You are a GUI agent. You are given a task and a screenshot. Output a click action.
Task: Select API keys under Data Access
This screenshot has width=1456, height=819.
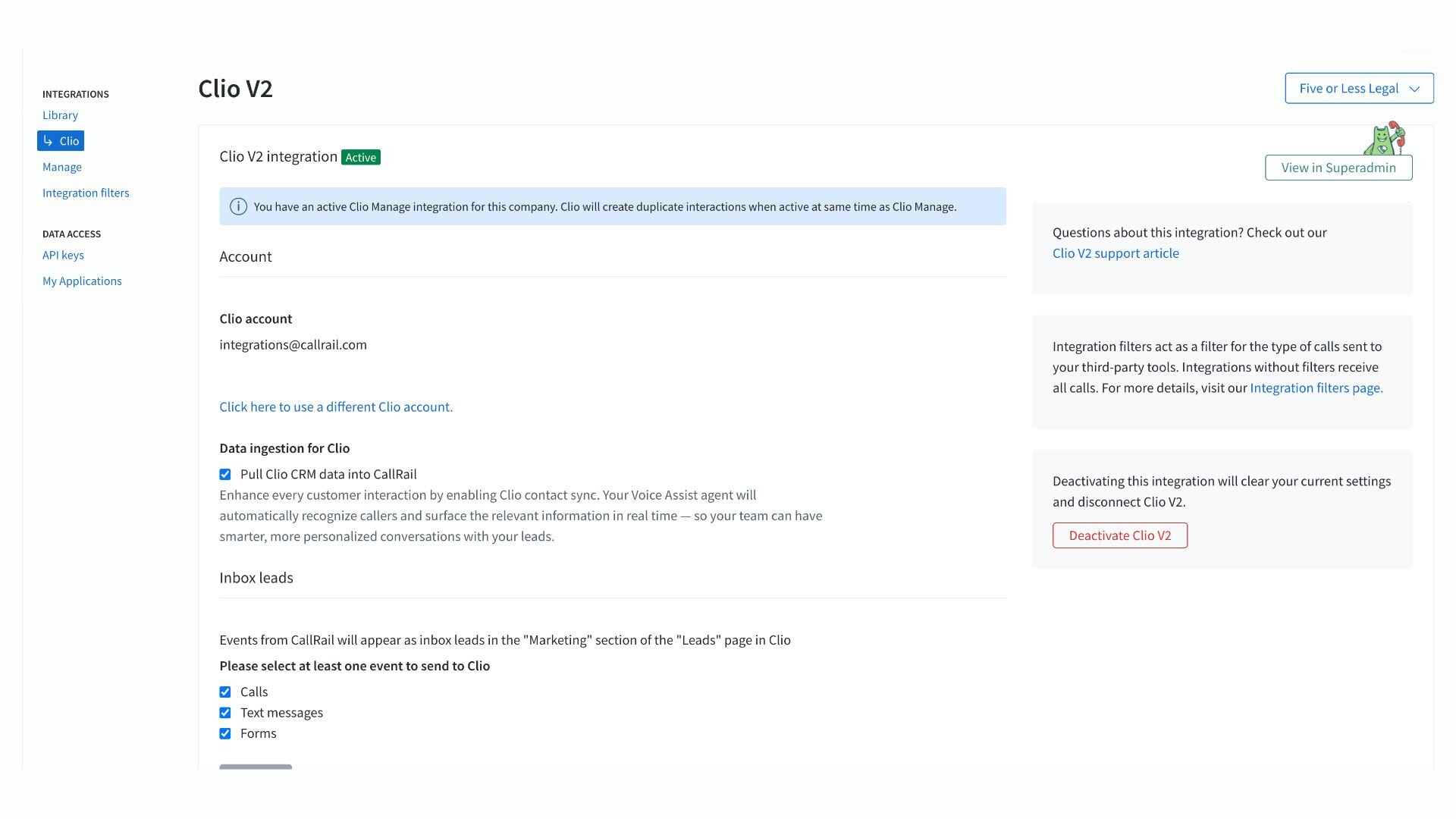click(x=63, y=255)
